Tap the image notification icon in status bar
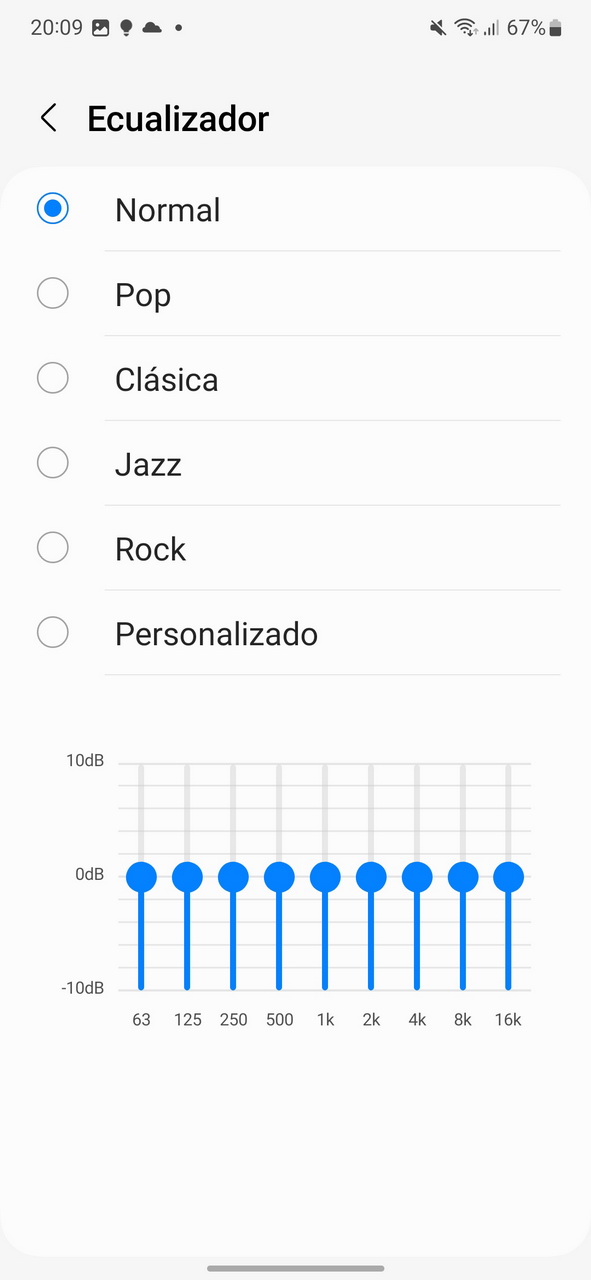This screenshot has width=591, height=1280. [100, 28]
